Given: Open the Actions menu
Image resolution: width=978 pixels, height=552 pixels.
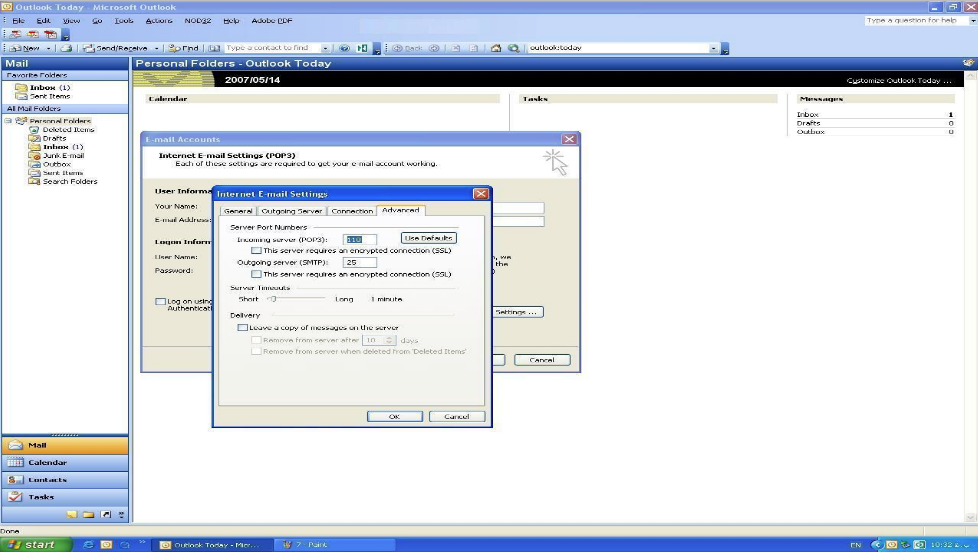Looking at the screenshot, I should 159,21.
